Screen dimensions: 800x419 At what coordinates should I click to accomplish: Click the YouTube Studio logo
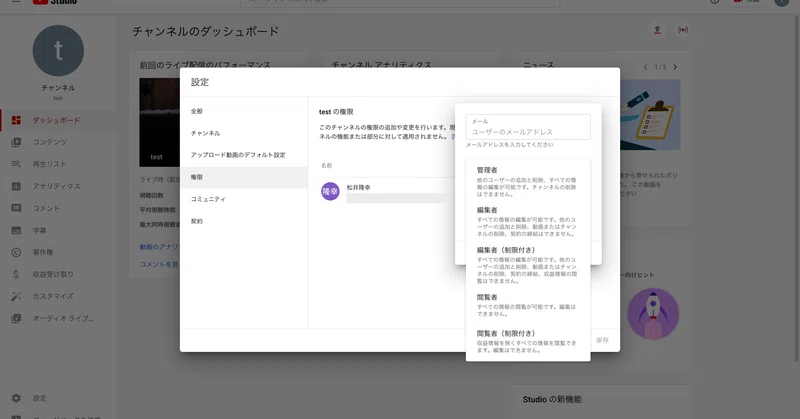55,2
